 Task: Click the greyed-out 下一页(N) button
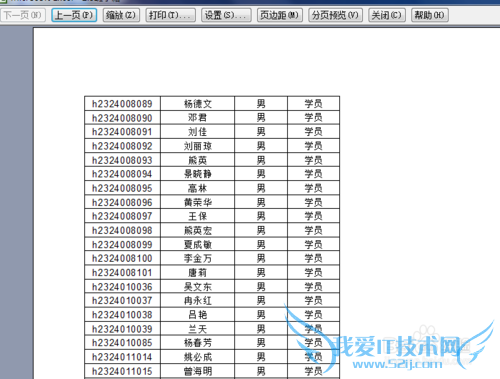click(x=23, y=15)
